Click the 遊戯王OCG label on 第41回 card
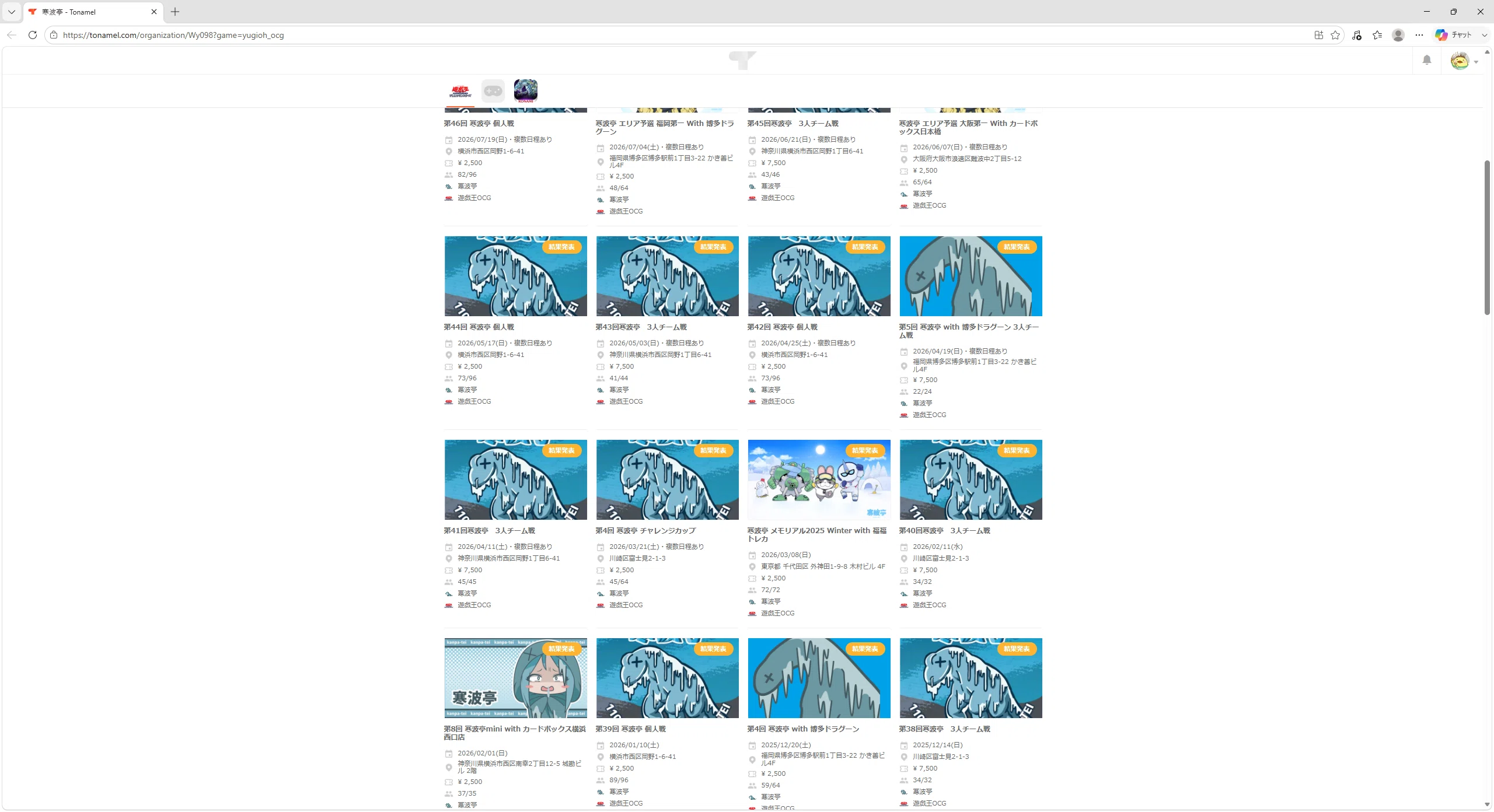Viewport: 1494px width, 812px height. coord(474,605)
